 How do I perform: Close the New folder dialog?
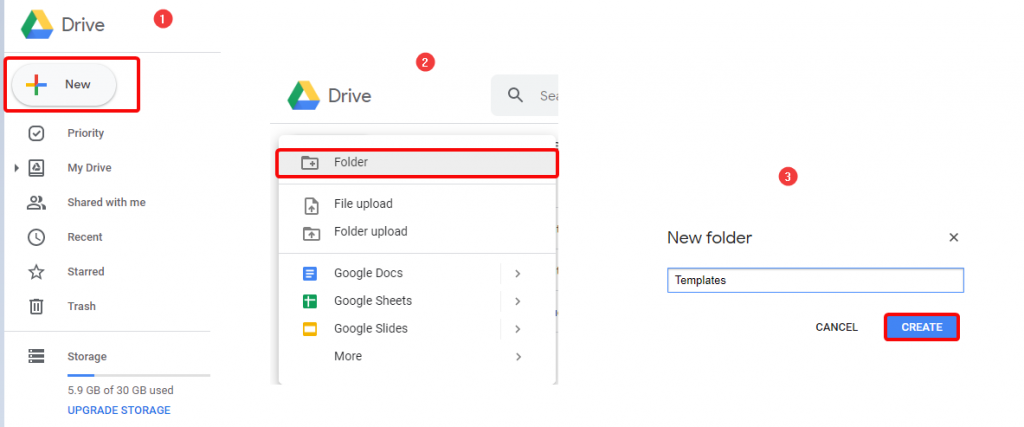(x=953, y=238)
